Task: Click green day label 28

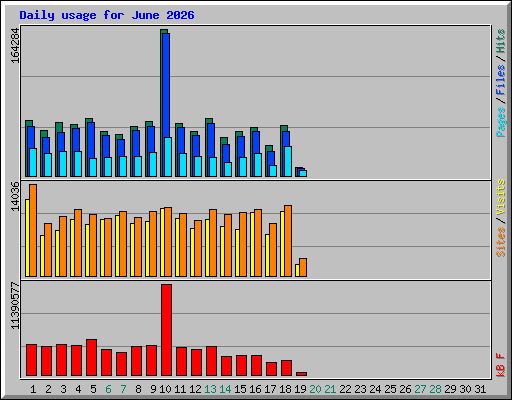Action: [x=435, y=389]
